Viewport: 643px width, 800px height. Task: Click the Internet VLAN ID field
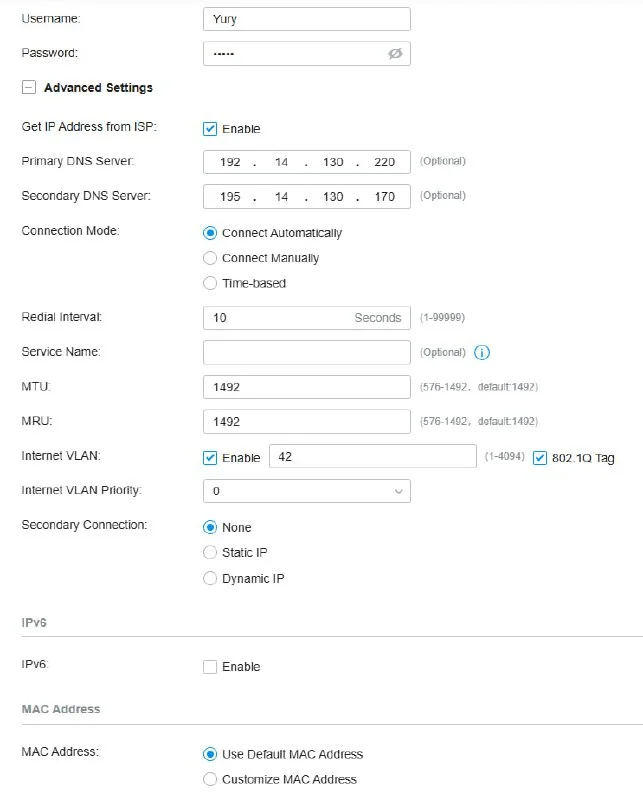372,457
